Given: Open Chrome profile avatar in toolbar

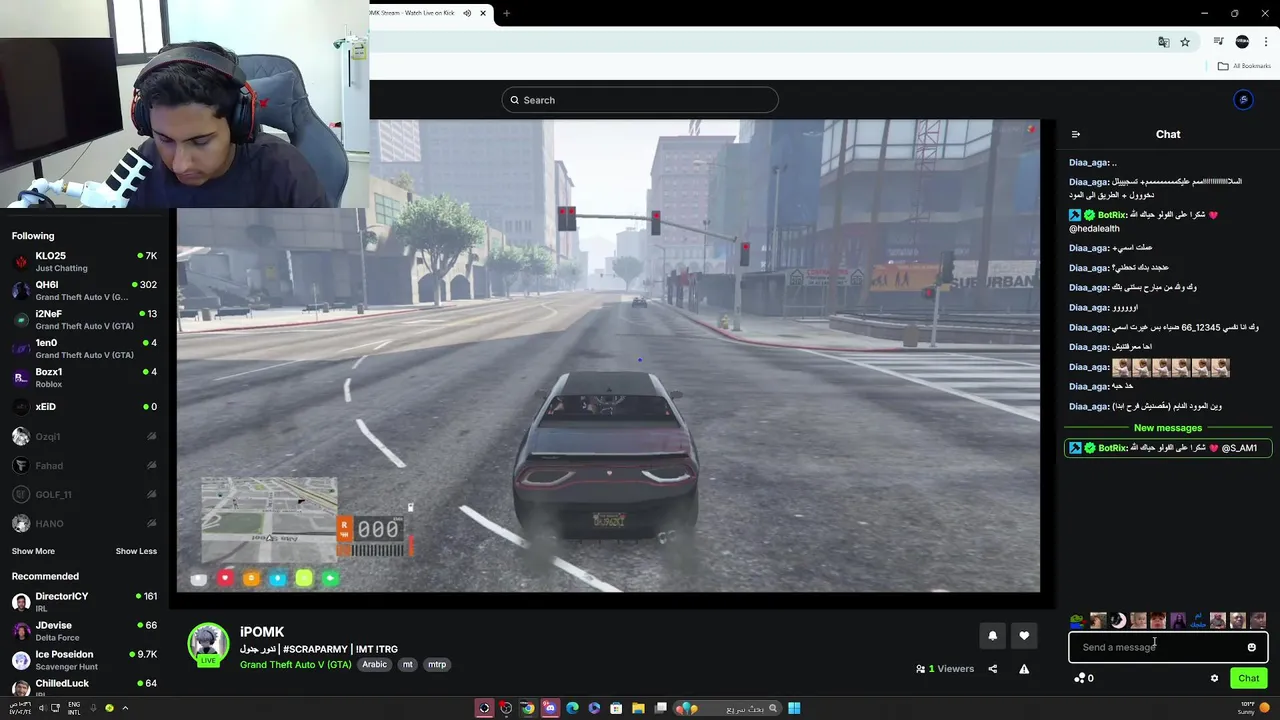Looking at the screenshot, I should (x=1242, y=42).
